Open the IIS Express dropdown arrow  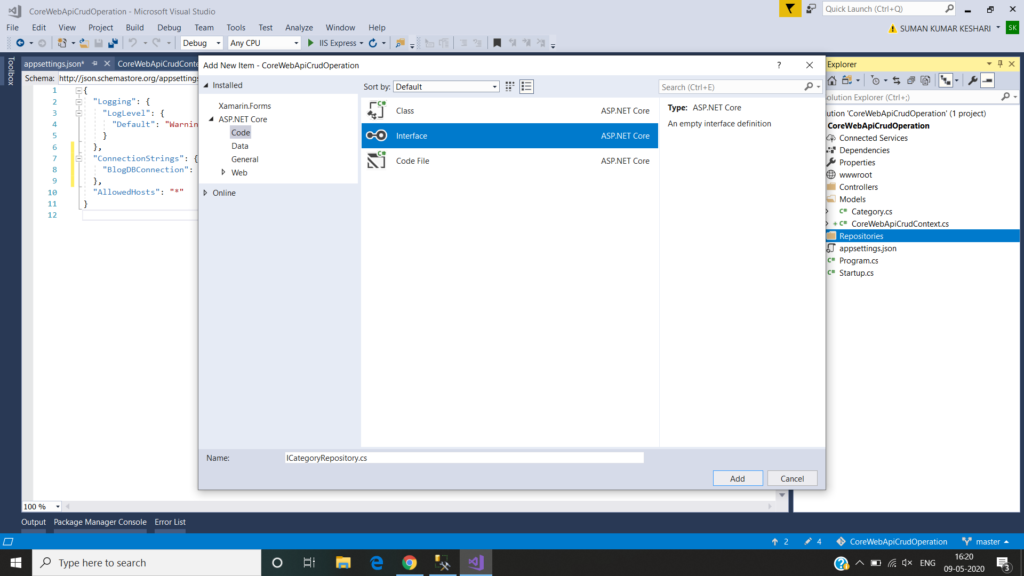(361, 43)
